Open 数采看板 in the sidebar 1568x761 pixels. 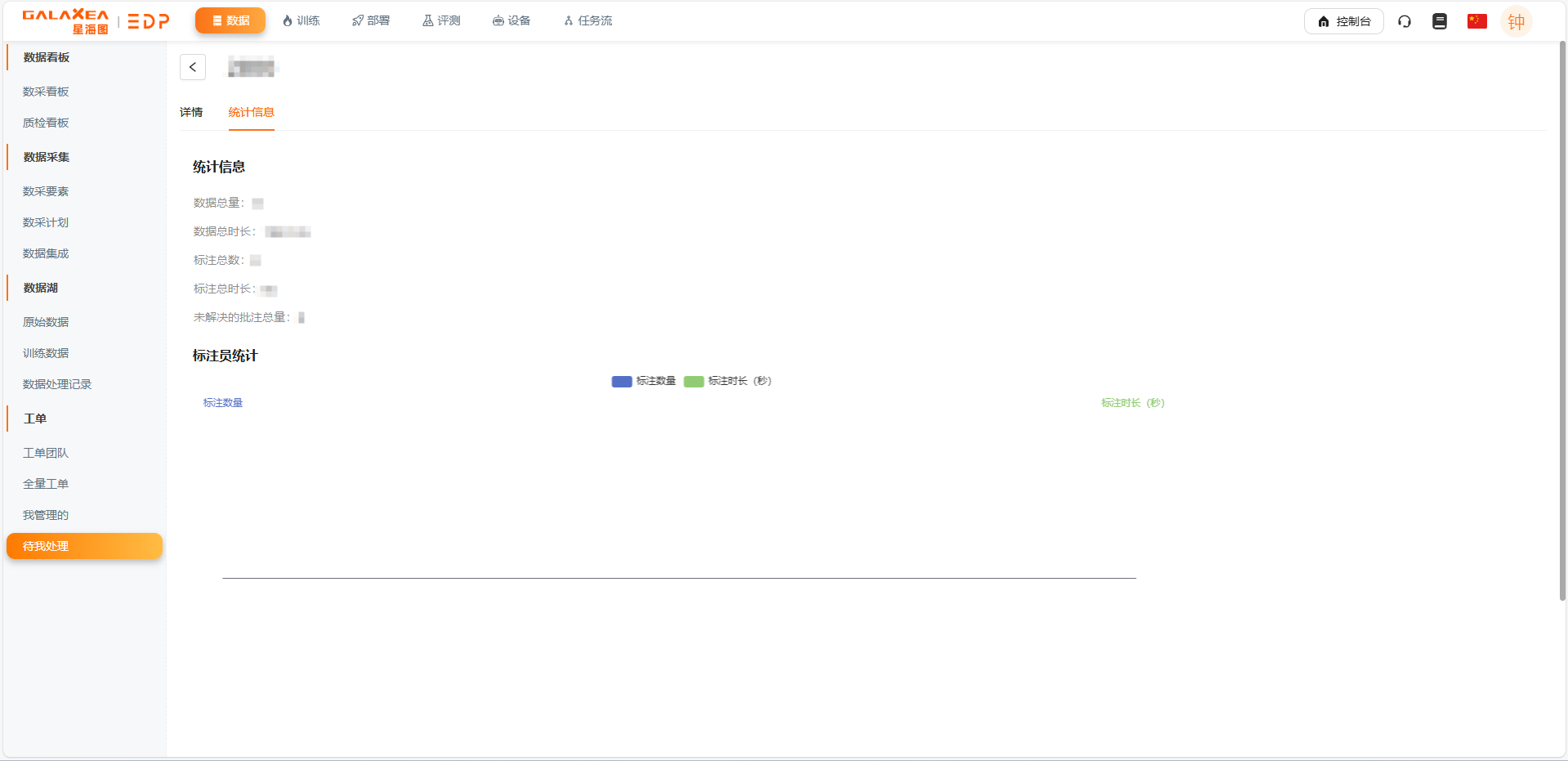[46, 92]
